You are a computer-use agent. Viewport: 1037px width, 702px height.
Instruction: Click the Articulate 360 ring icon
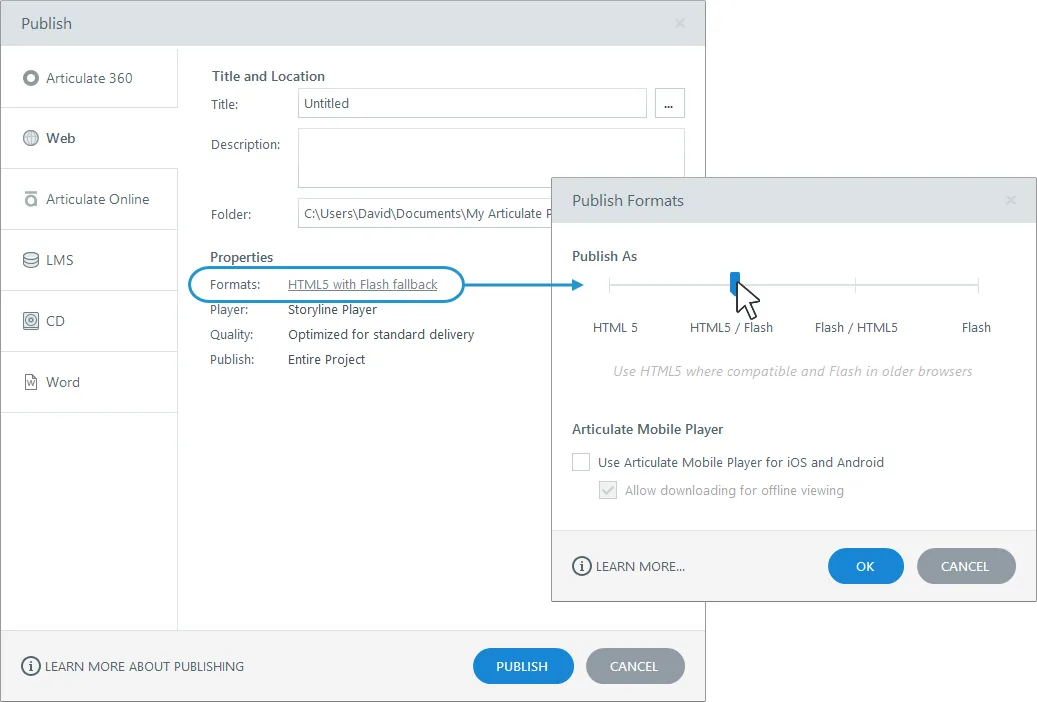30,78
